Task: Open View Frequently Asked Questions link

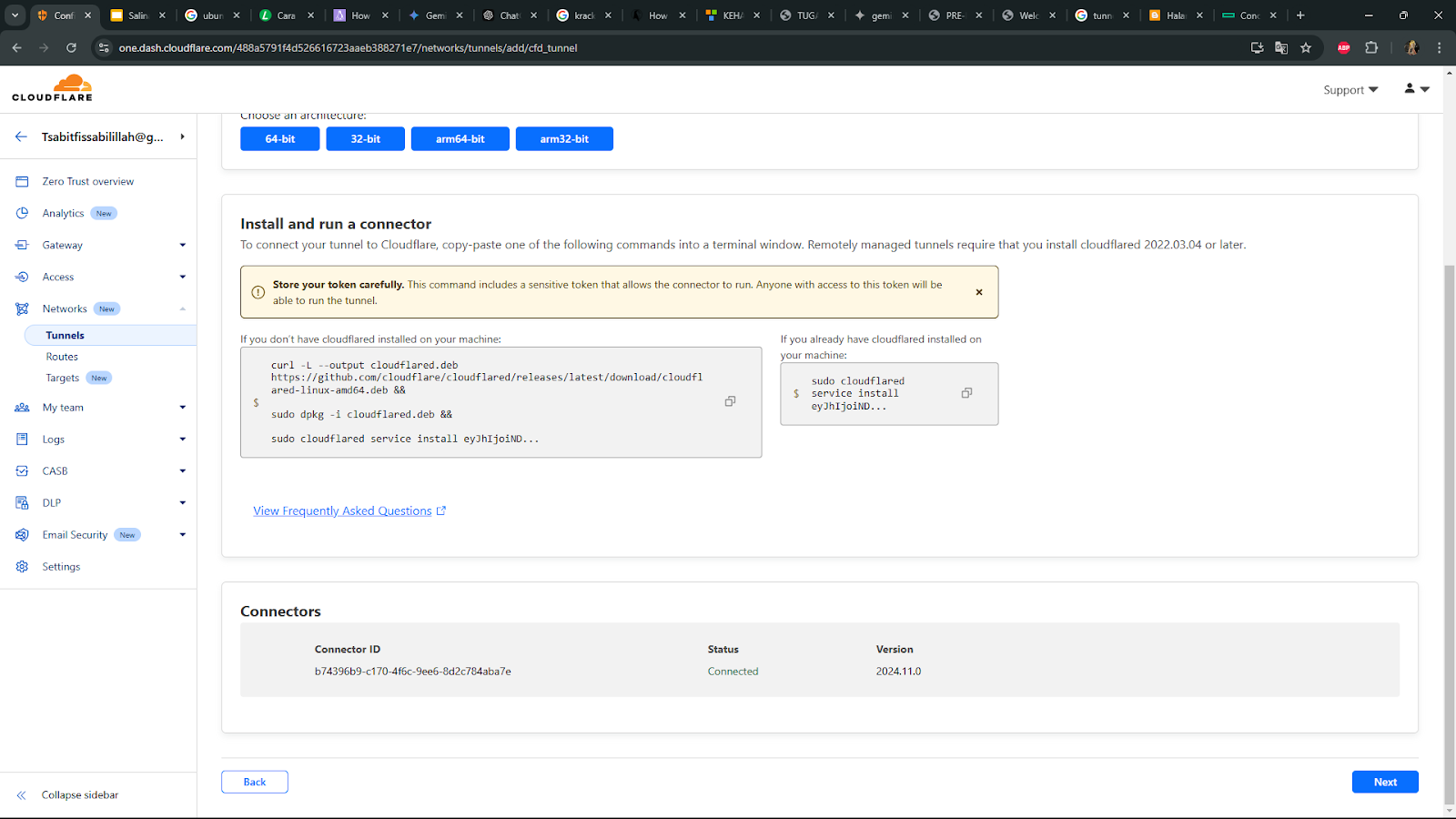Action: tap(349, 511)
